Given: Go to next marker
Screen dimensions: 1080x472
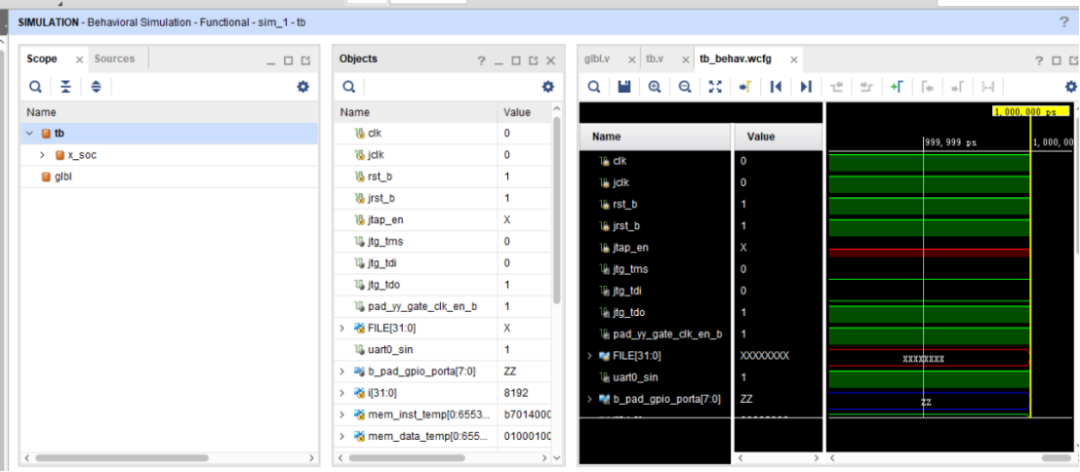Looking at the screenshot, I should click(x=957, y=86).
